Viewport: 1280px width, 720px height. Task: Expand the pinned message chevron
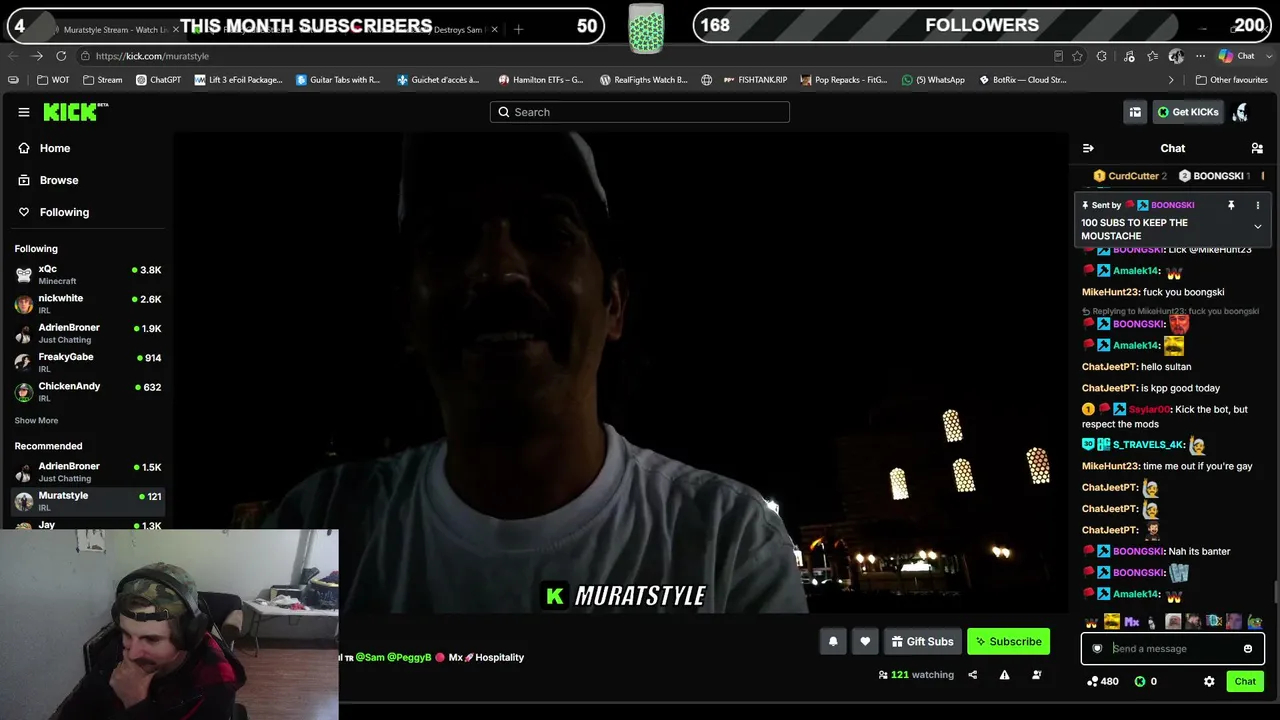[1258, 227]
